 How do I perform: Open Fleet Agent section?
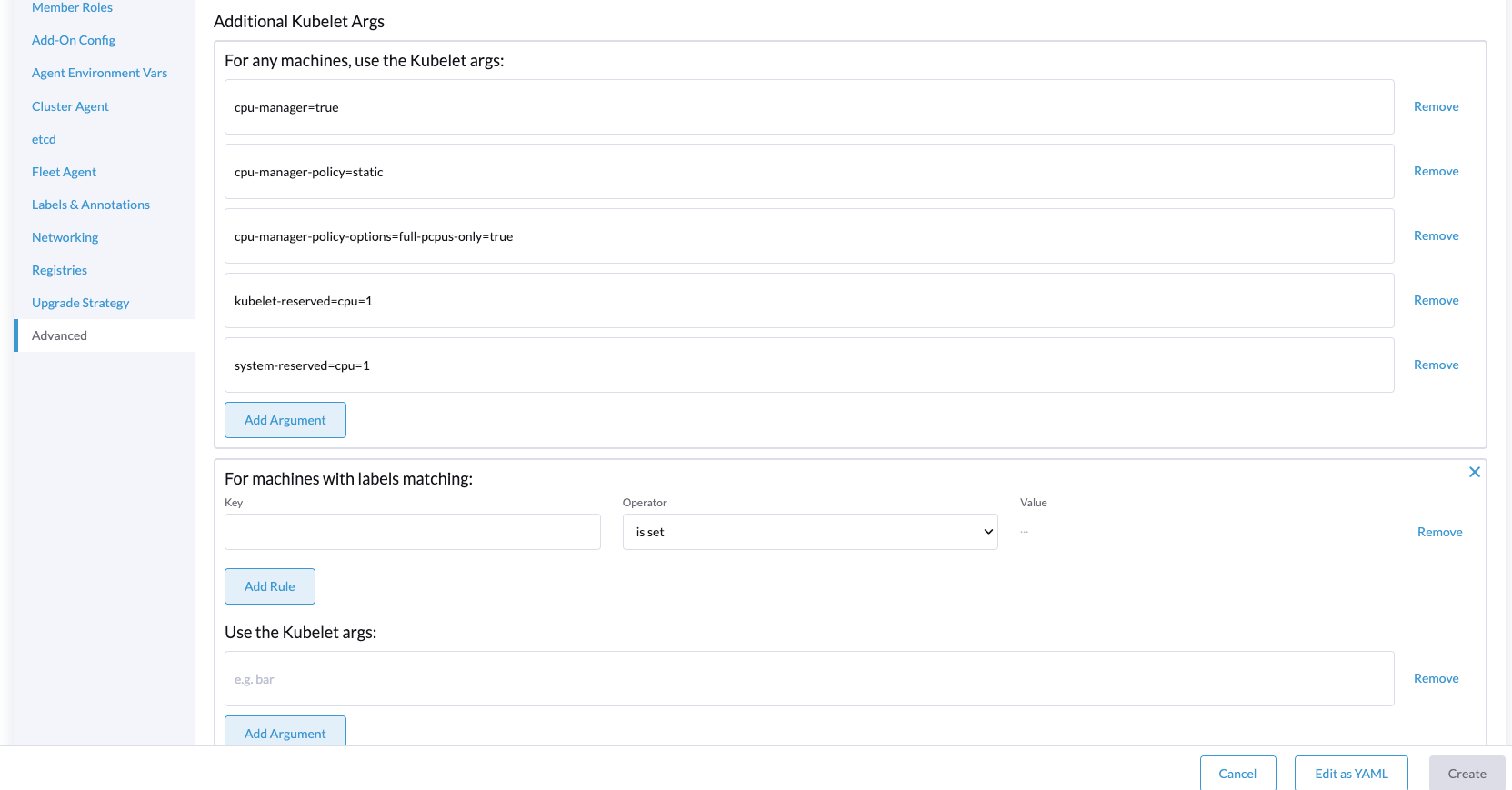pos(64,172)
